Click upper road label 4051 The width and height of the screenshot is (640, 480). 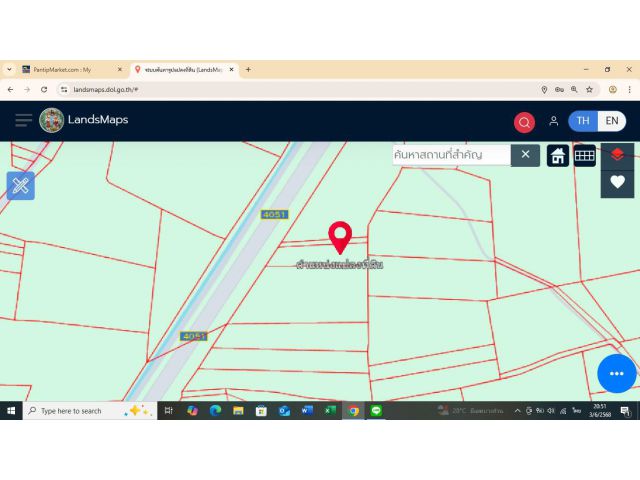point(274,214)
